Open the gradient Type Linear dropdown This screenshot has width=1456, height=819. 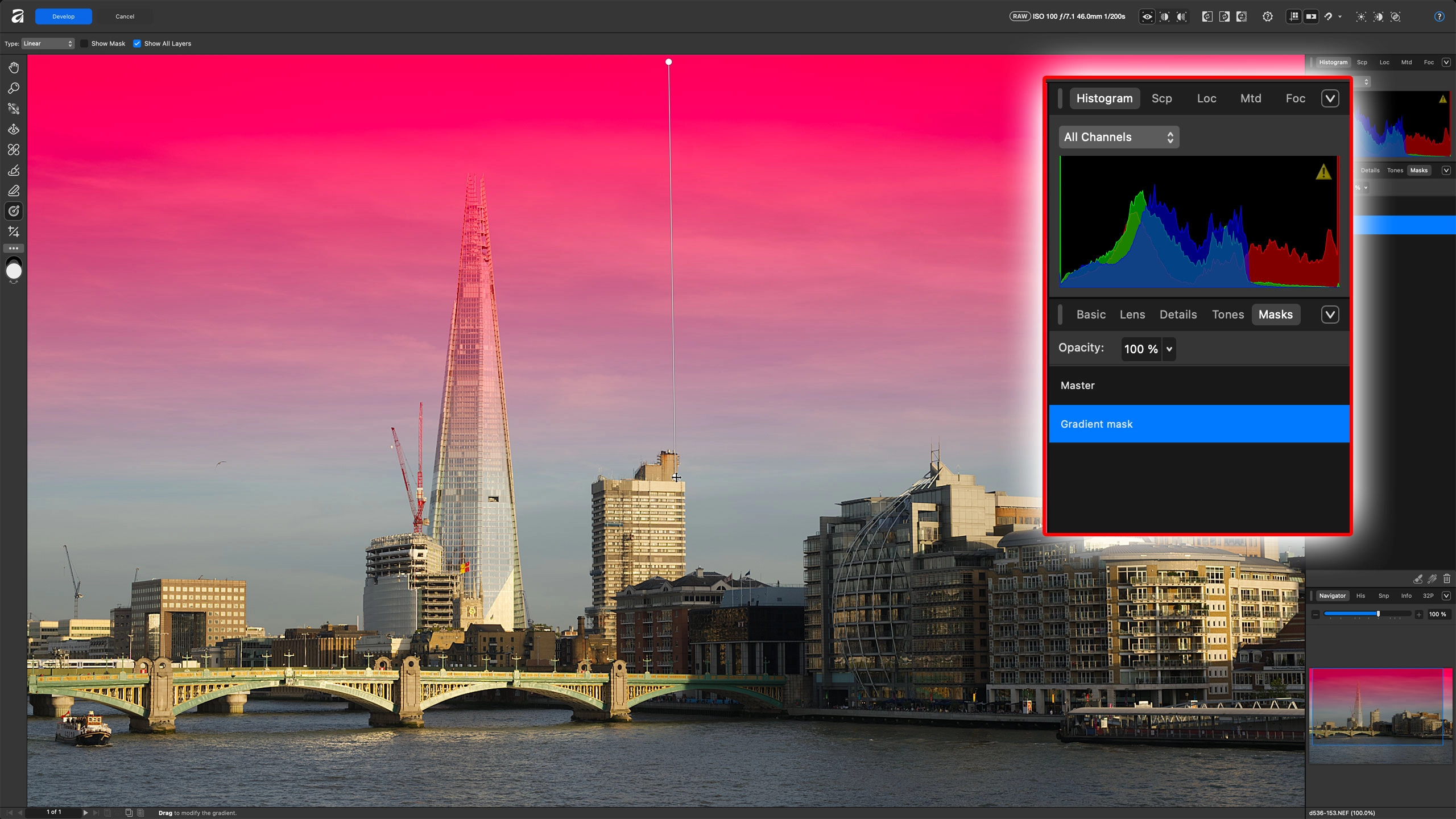click(x=48, y=44)
